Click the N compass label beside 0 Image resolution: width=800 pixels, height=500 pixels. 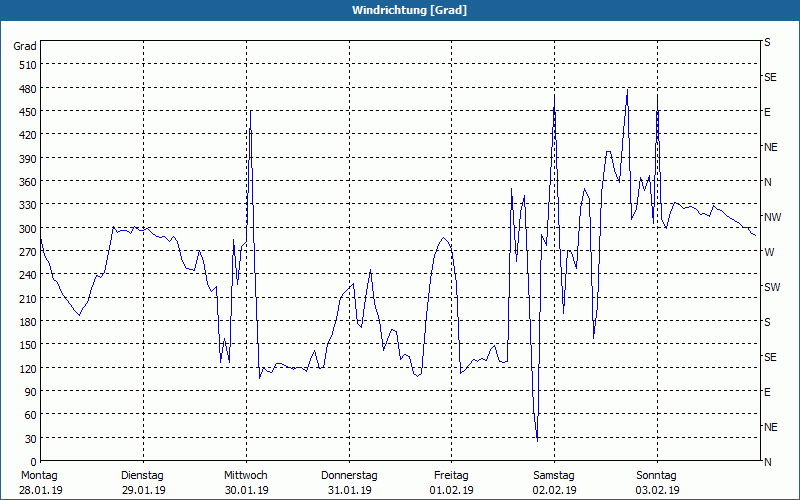(767, 462)
